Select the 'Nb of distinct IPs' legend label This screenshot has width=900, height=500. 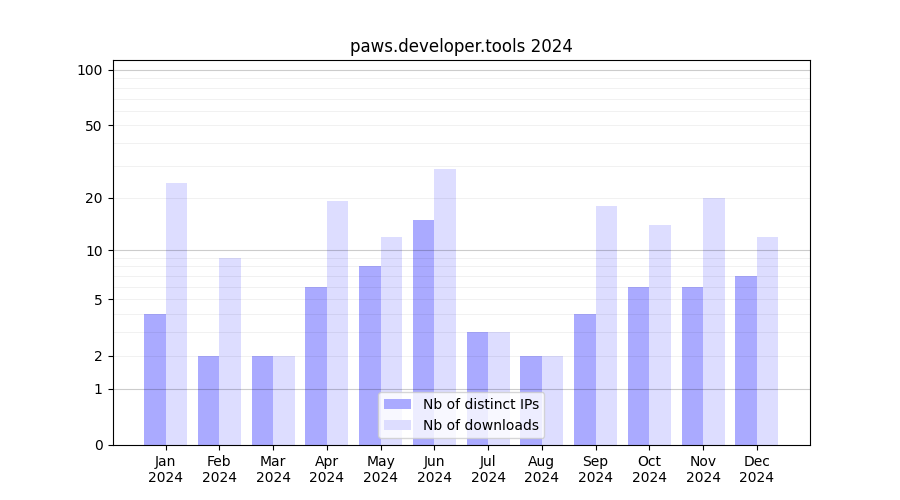coord(480,404)
